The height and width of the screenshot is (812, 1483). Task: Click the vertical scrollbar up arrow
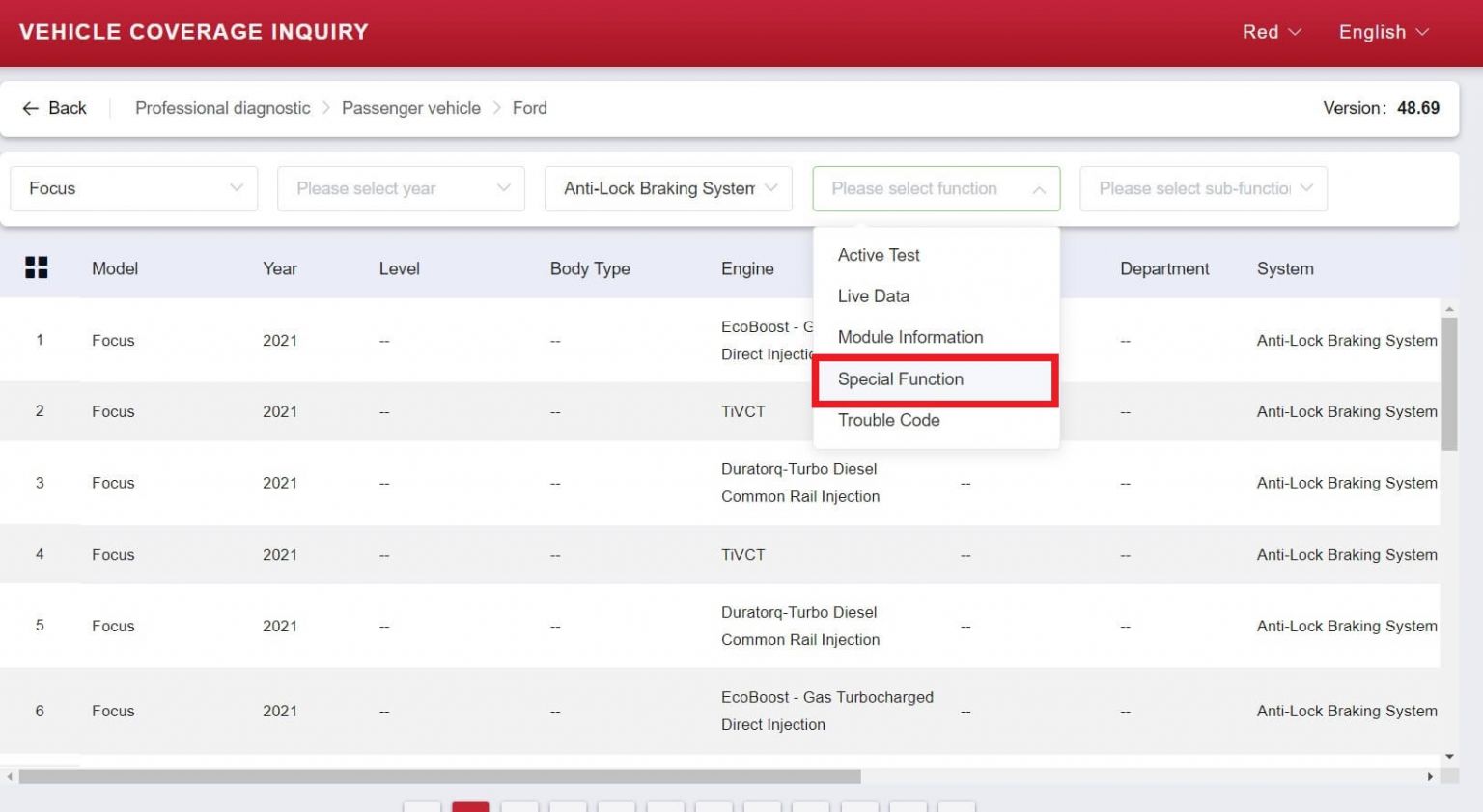click(x=1449, y=309)
